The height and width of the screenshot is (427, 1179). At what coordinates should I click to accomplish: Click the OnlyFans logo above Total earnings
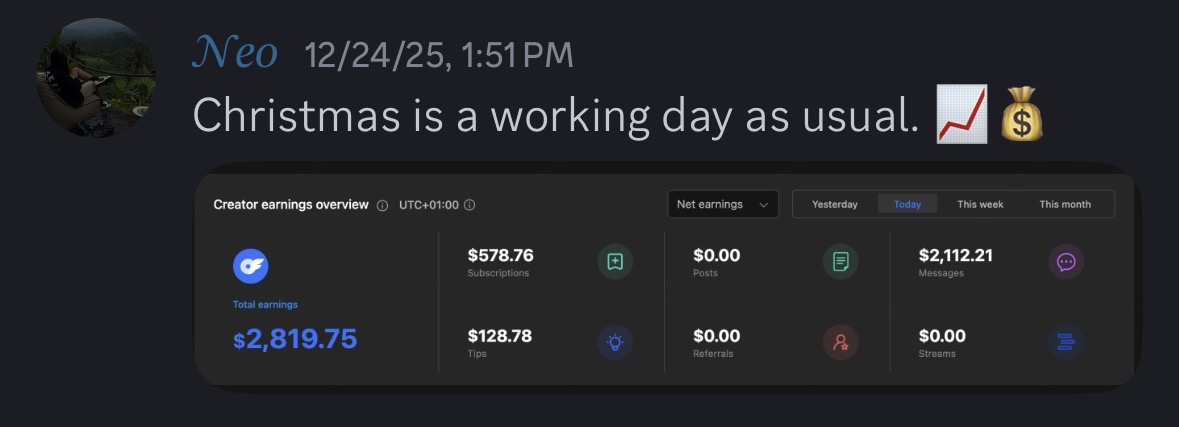tap(250, 265)
